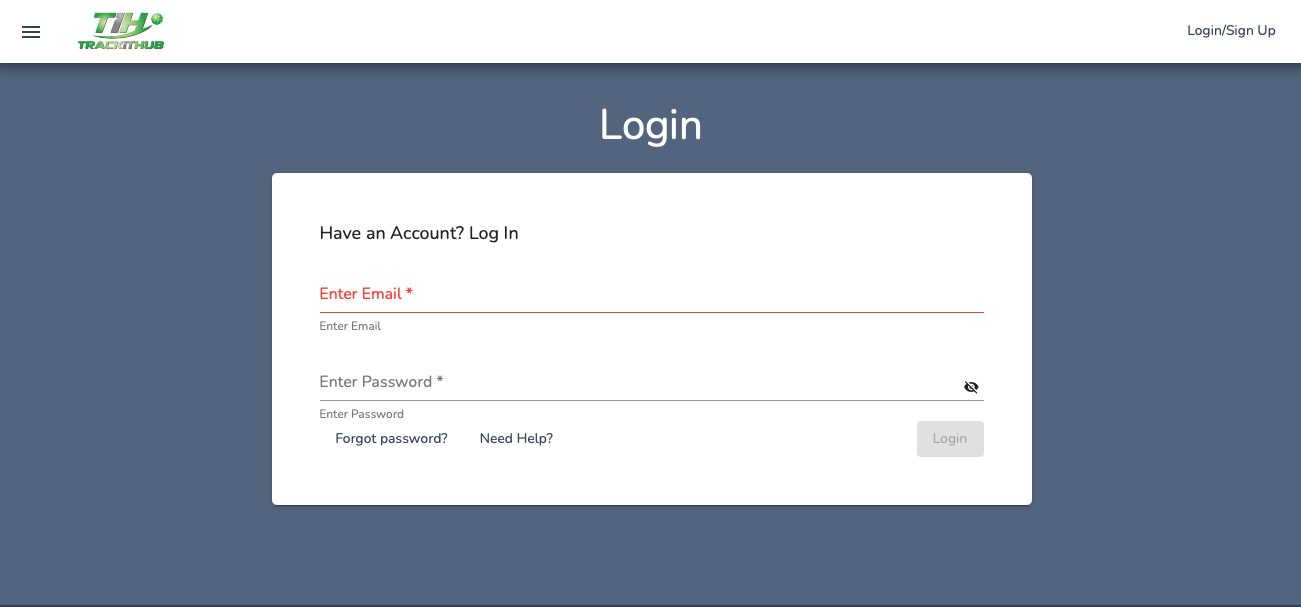Click the gray Enter Password floating label

point(375,382)
